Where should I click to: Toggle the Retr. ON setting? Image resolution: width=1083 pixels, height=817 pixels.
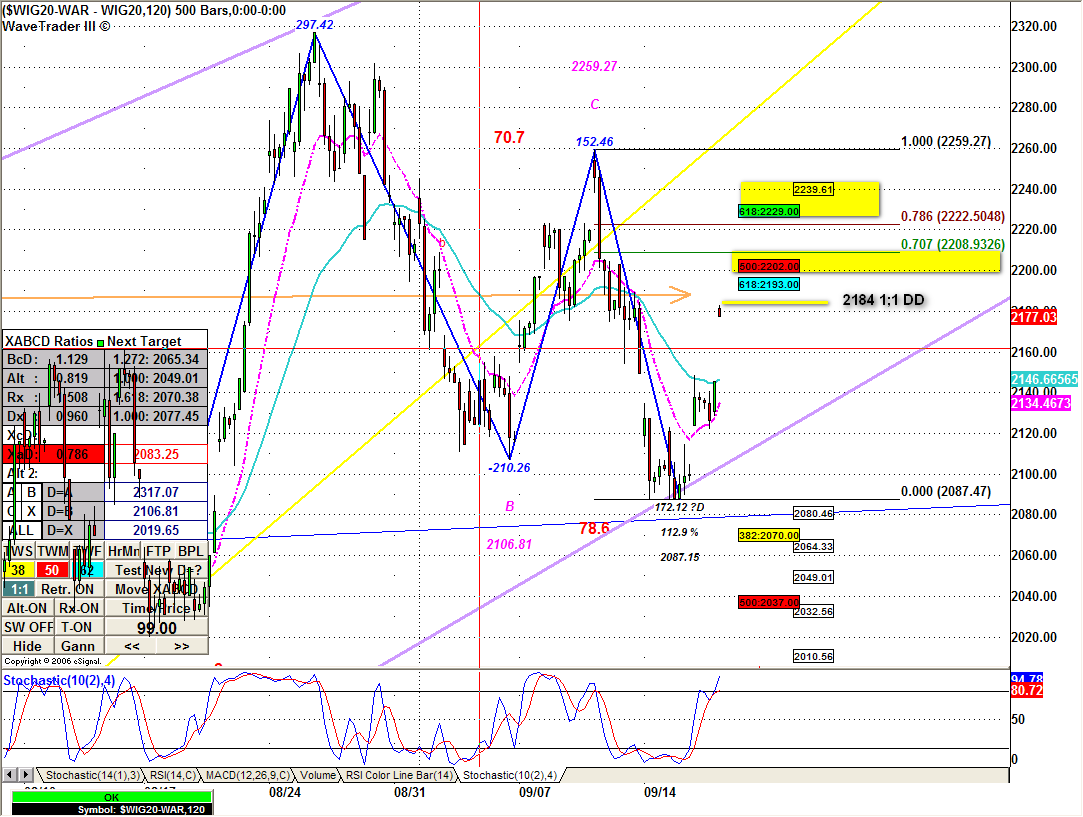(69, 589)
